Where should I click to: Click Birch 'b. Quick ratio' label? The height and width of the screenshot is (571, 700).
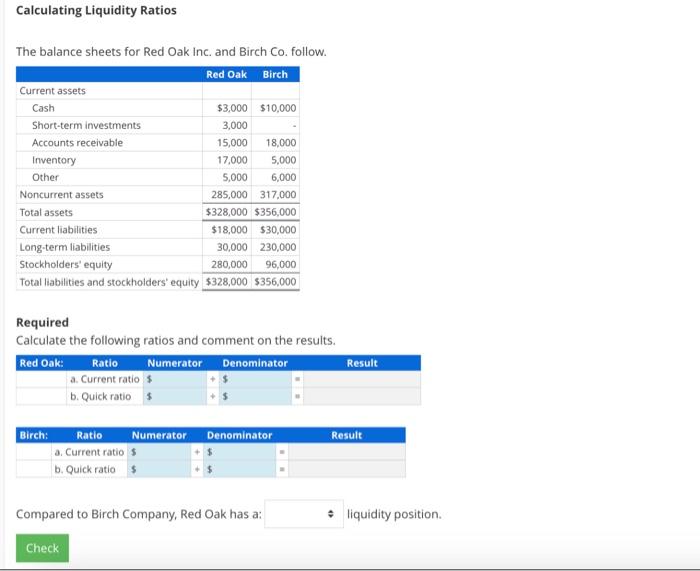[85, 469]
